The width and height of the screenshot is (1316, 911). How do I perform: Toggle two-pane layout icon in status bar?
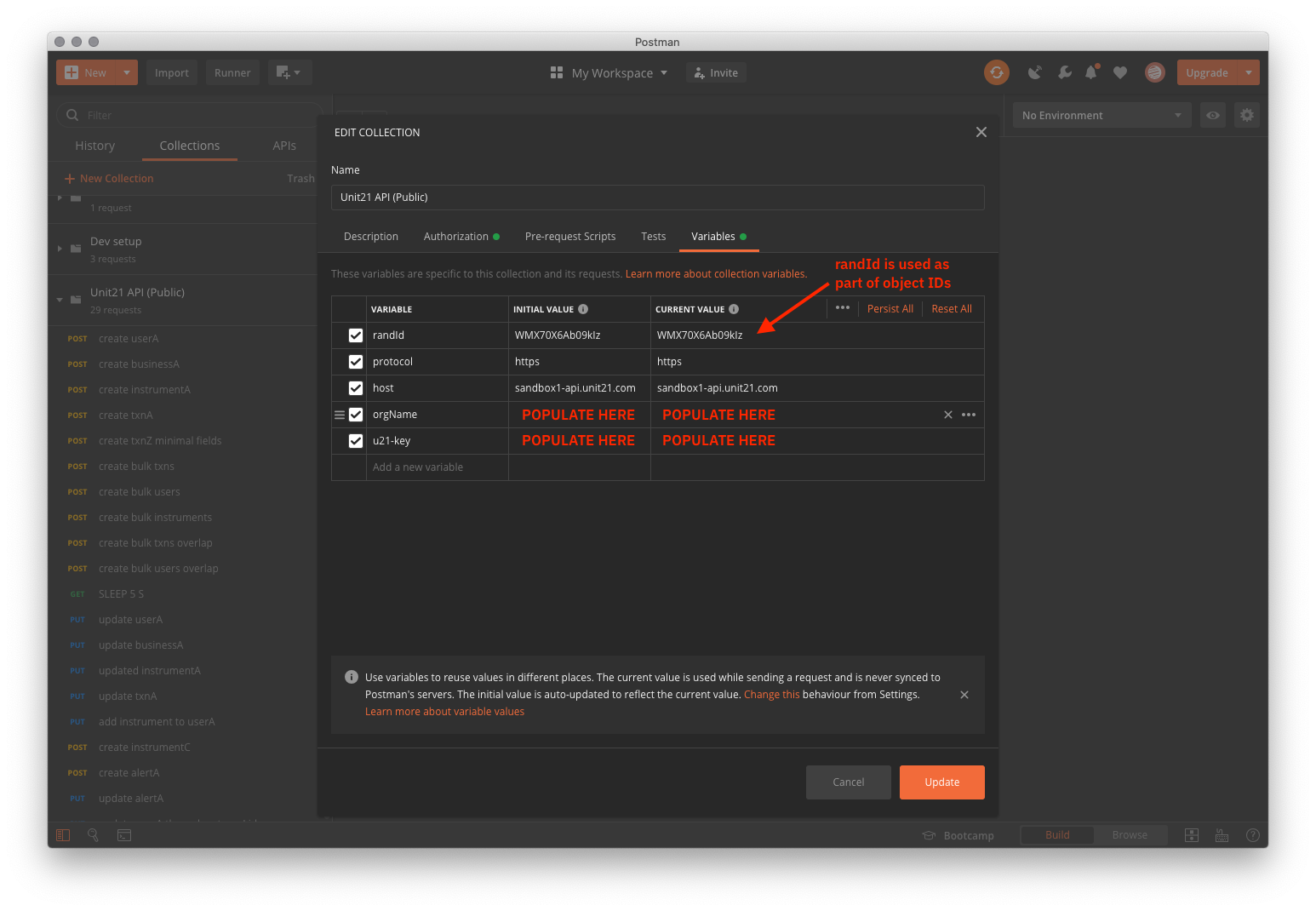coord(1192,835)
